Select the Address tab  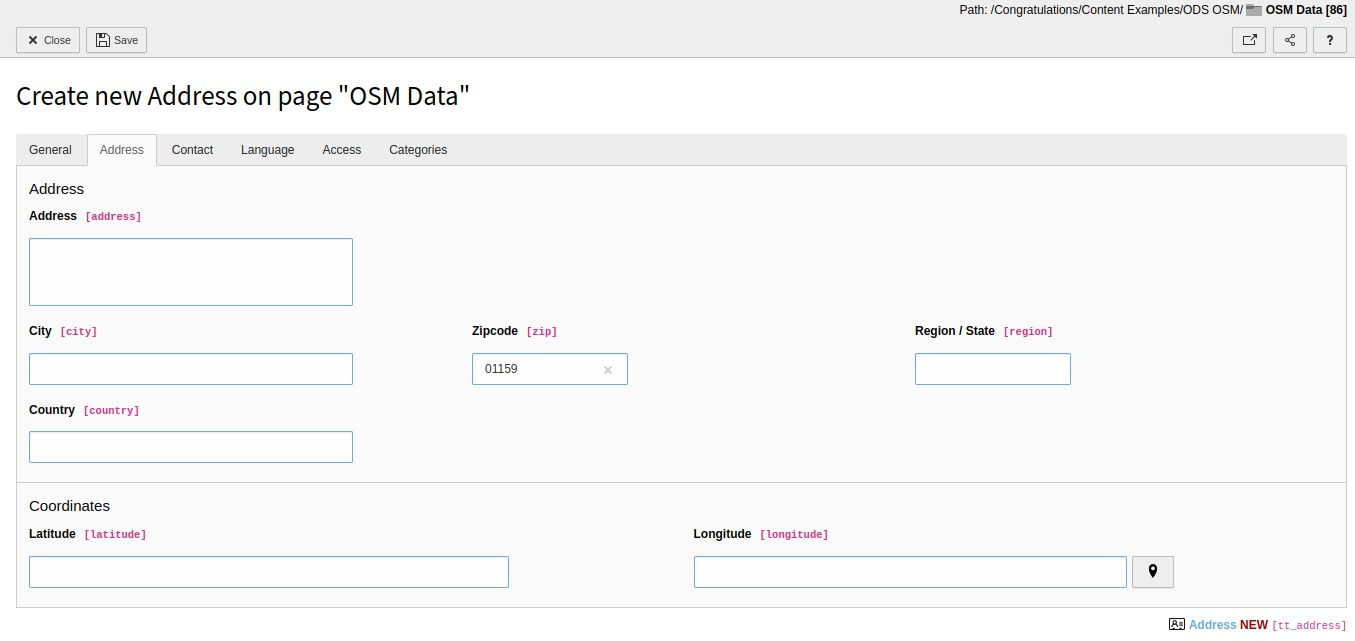coord(122,150)
